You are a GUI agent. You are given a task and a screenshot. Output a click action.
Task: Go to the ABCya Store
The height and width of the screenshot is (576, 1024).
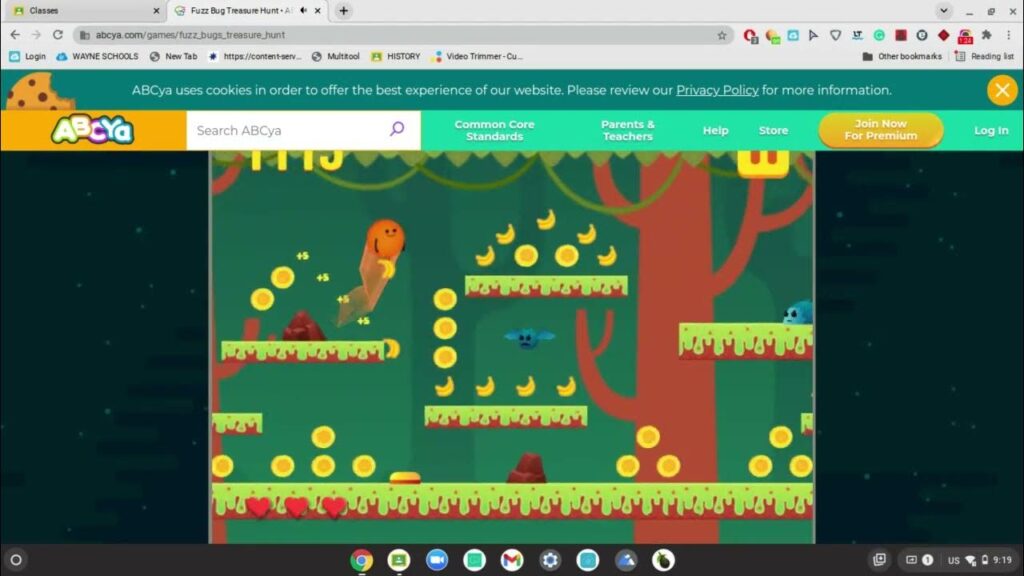773,131
